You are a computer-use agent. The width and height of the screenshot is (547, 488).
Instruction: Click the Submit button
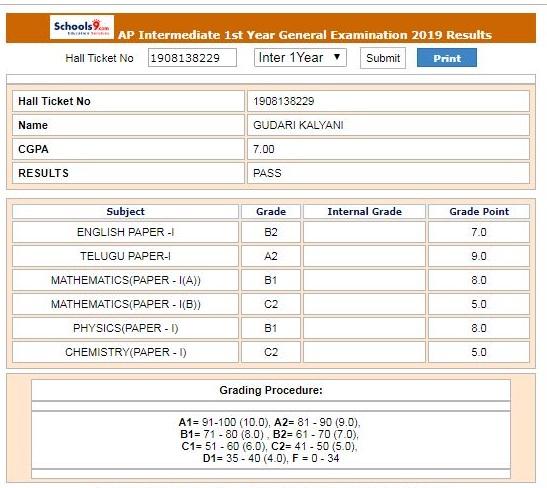coord(383,58)
